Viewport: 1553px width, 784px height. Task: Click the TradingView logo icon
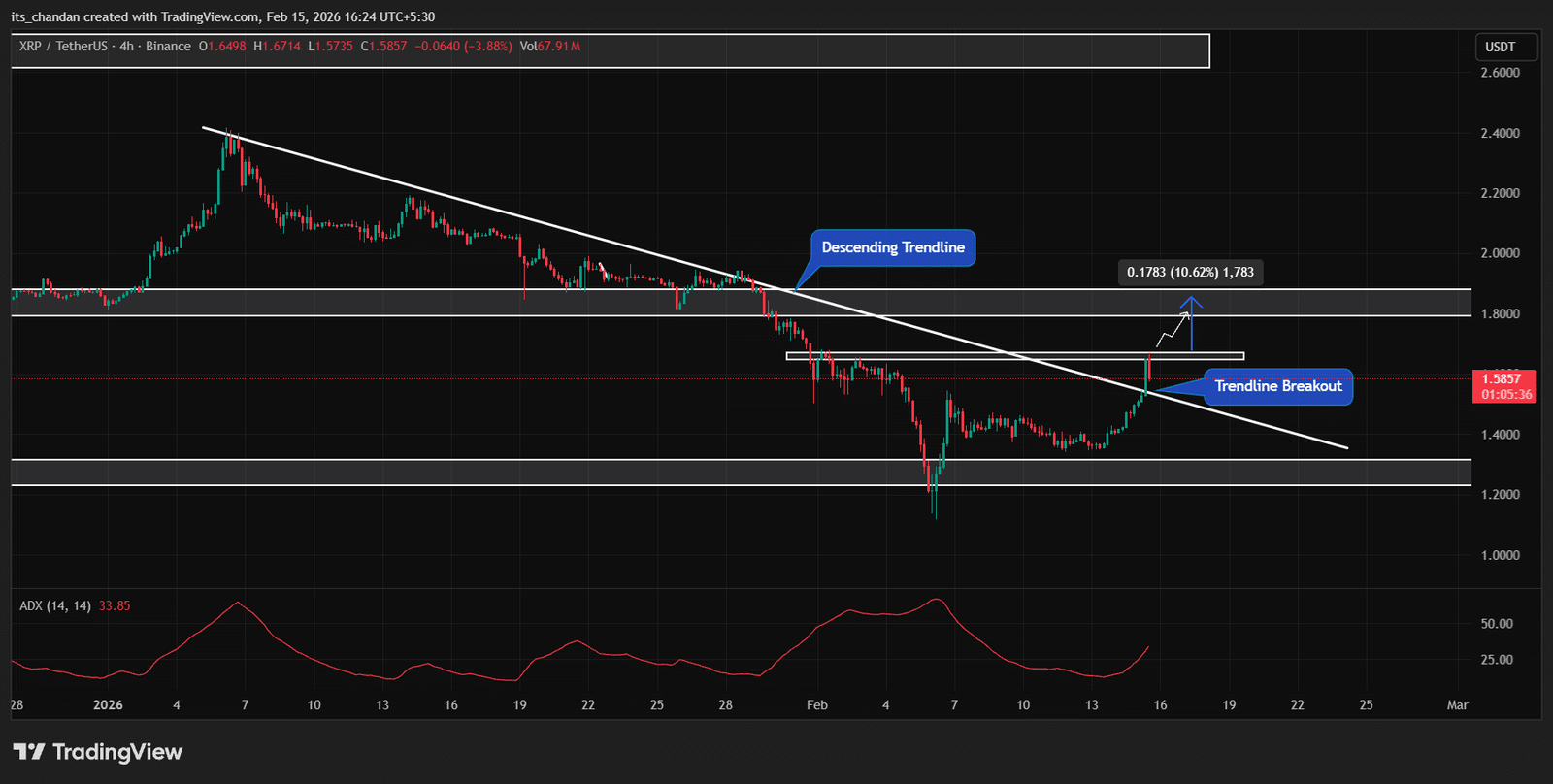[29, 752]
